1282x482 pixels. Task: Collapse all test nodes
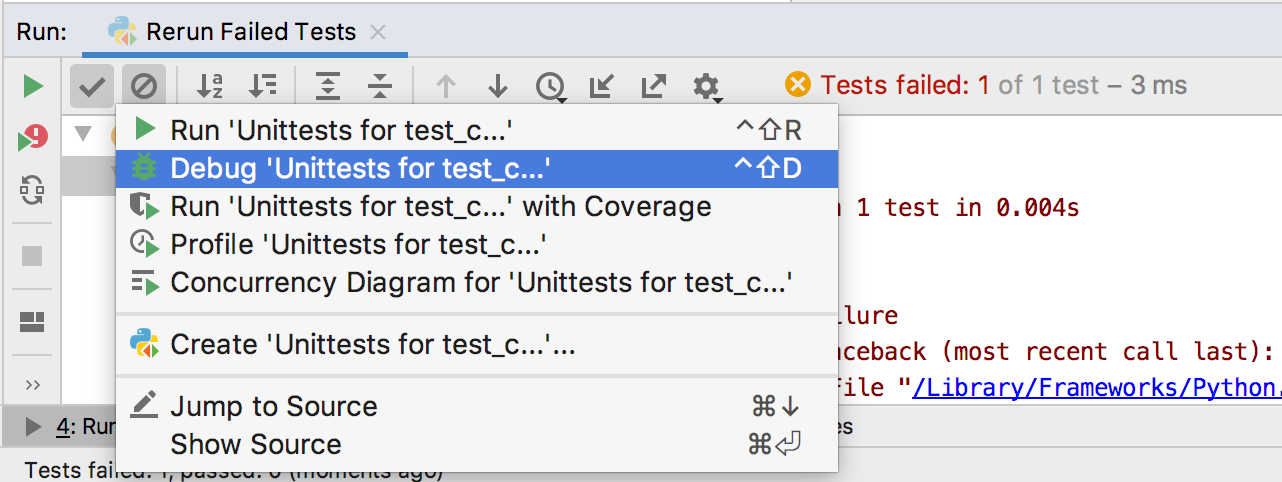pyautogui.click(x=379, y=86)
